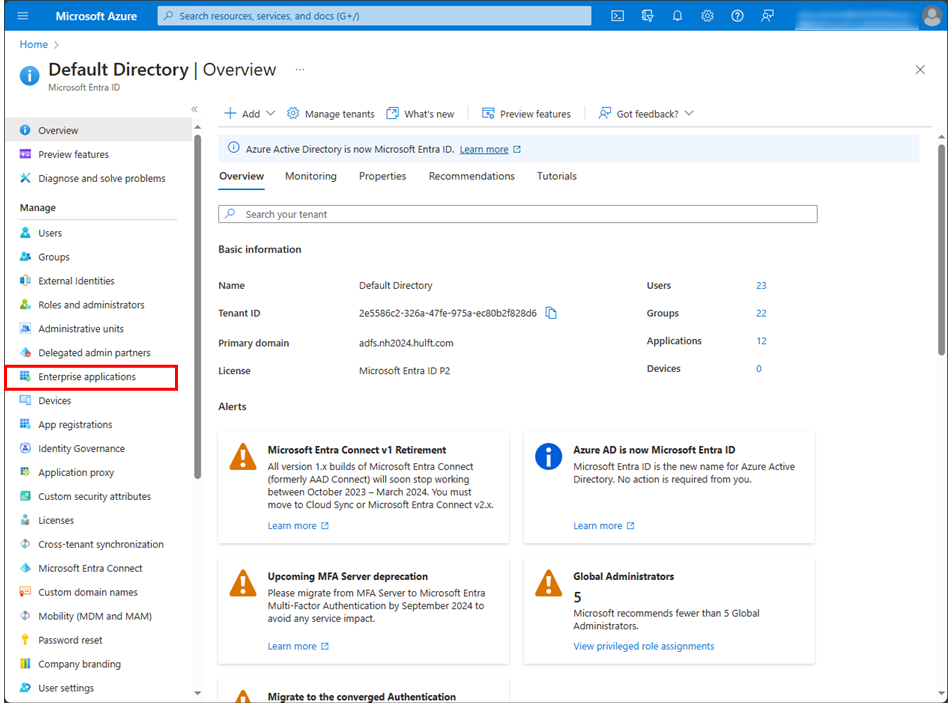
Task: Switch to the Recommendations tab
Action: click(x=472, y=176)
